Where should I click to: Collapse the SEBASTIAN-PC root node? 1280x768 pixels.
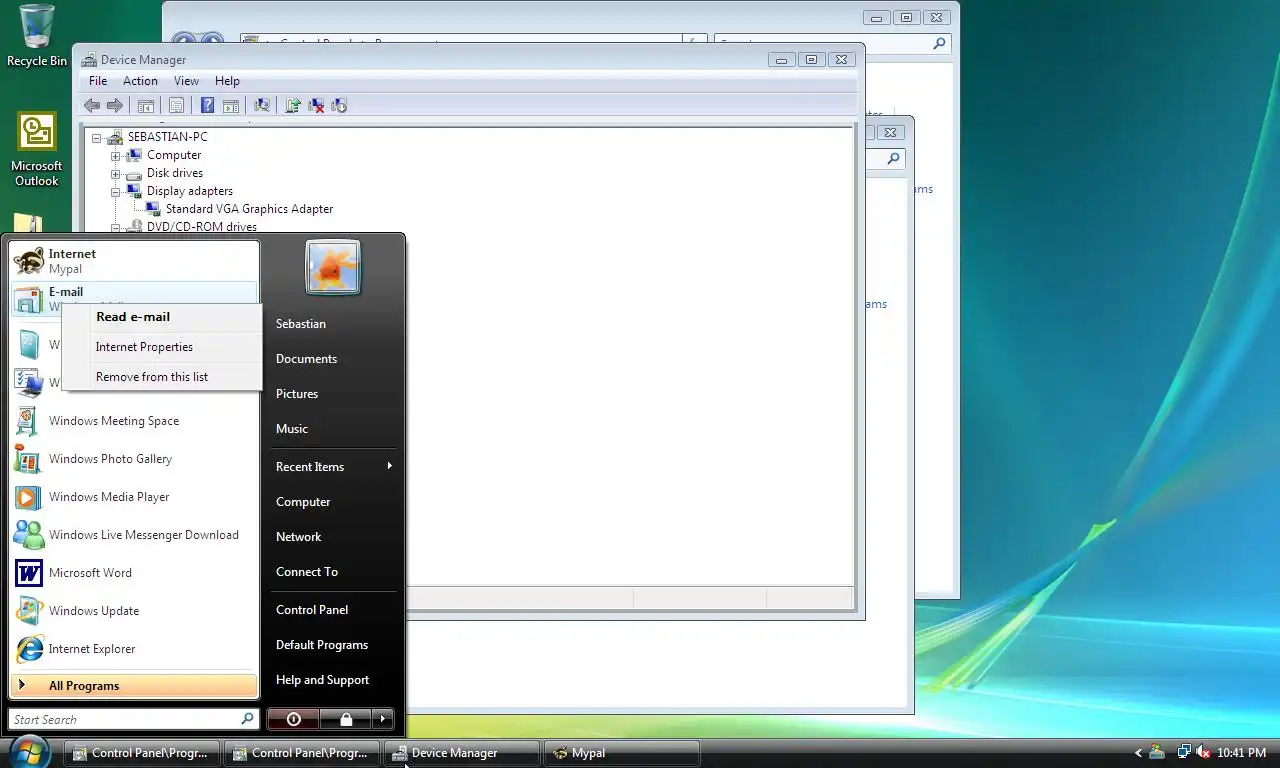(x=97, y=137)
